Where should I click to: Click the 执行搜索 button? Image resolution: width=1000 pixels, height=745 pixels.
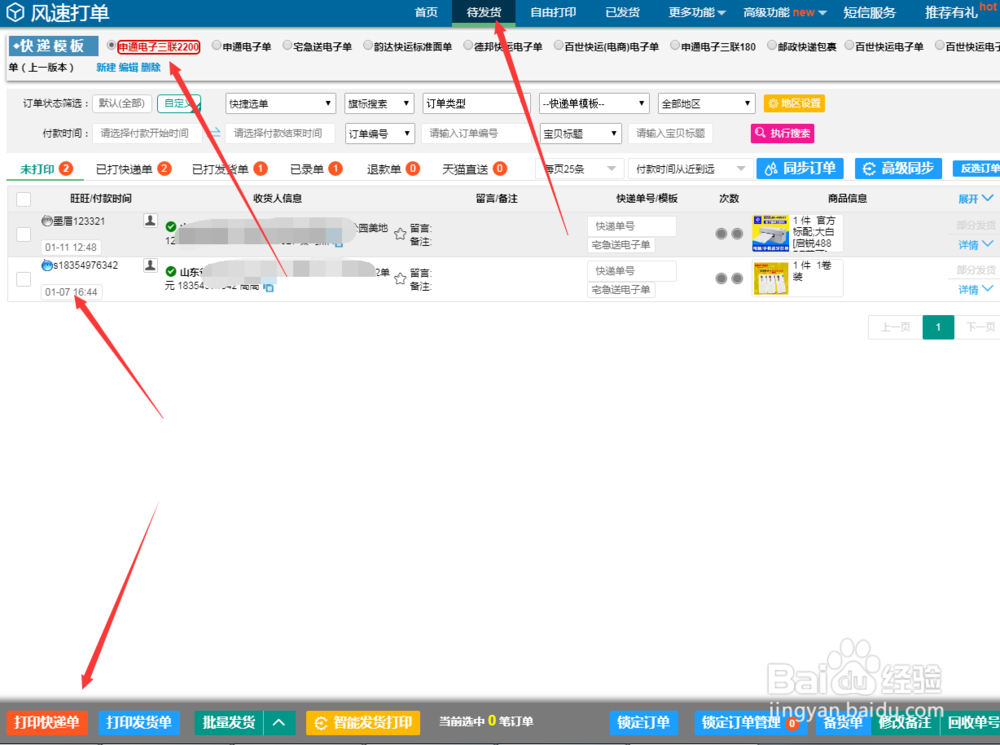783,133
